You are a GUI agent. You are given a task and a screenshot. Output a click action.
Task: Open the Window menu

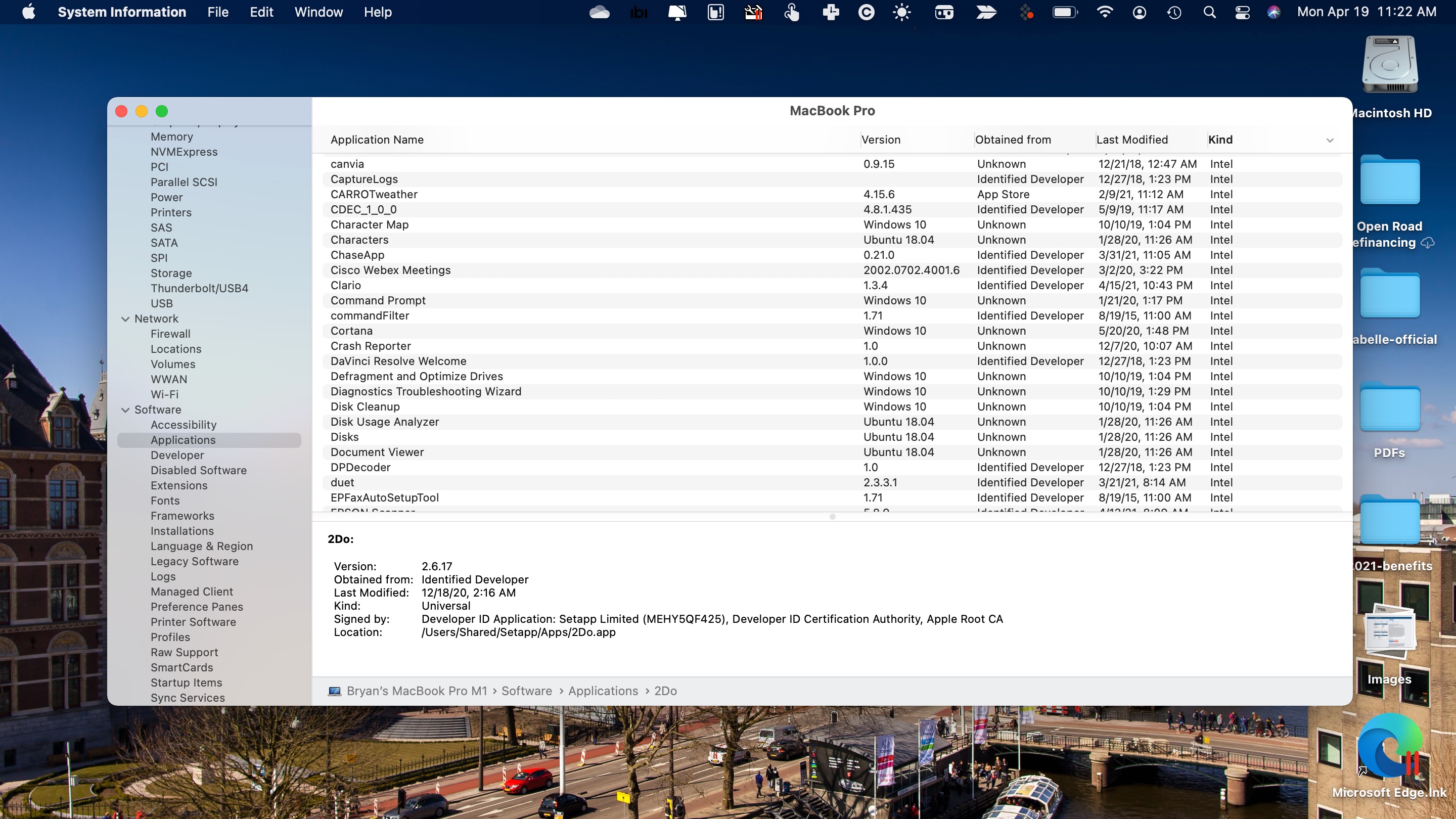pos(318,12)
